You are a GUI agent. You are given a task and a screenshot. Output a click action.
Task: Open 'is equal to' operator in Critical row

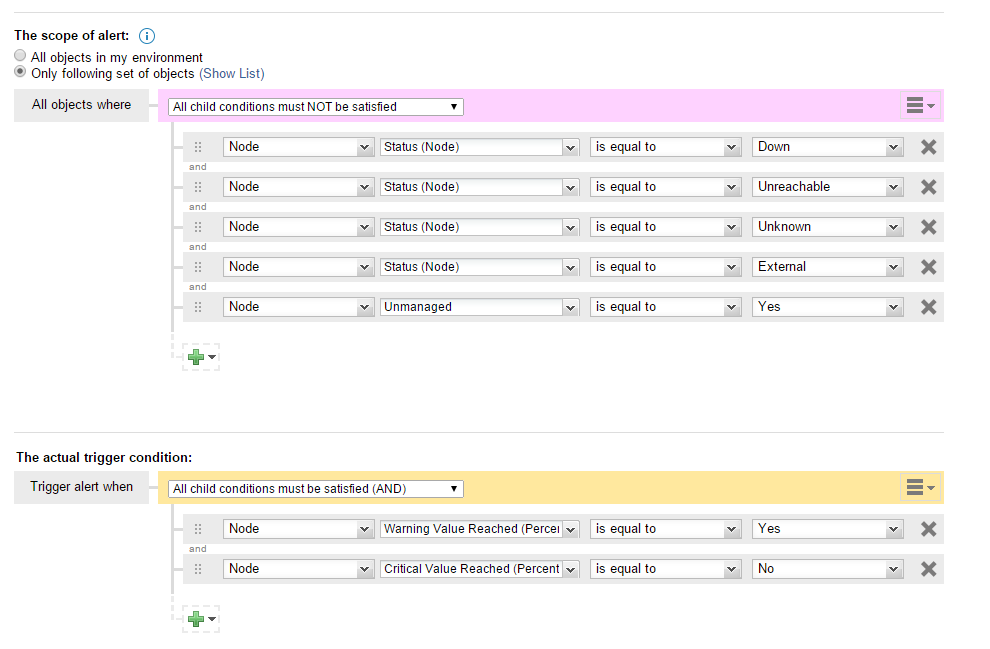pos(665,569)
